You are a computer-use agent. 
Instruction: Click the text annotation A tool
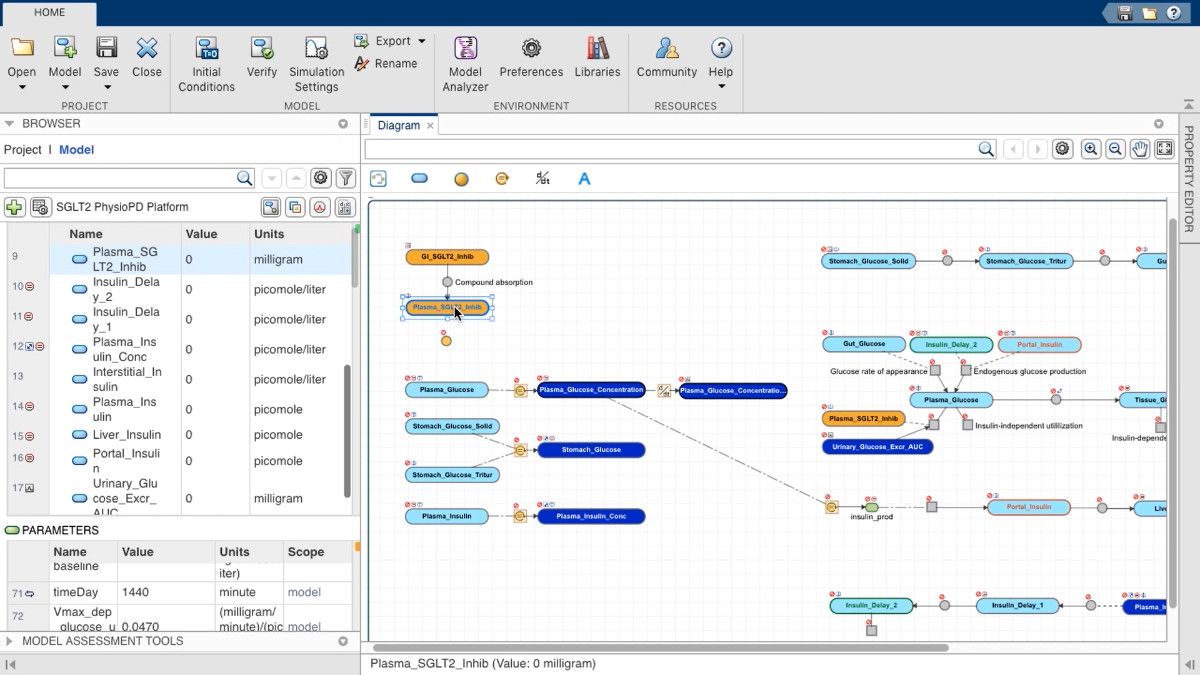585,179
